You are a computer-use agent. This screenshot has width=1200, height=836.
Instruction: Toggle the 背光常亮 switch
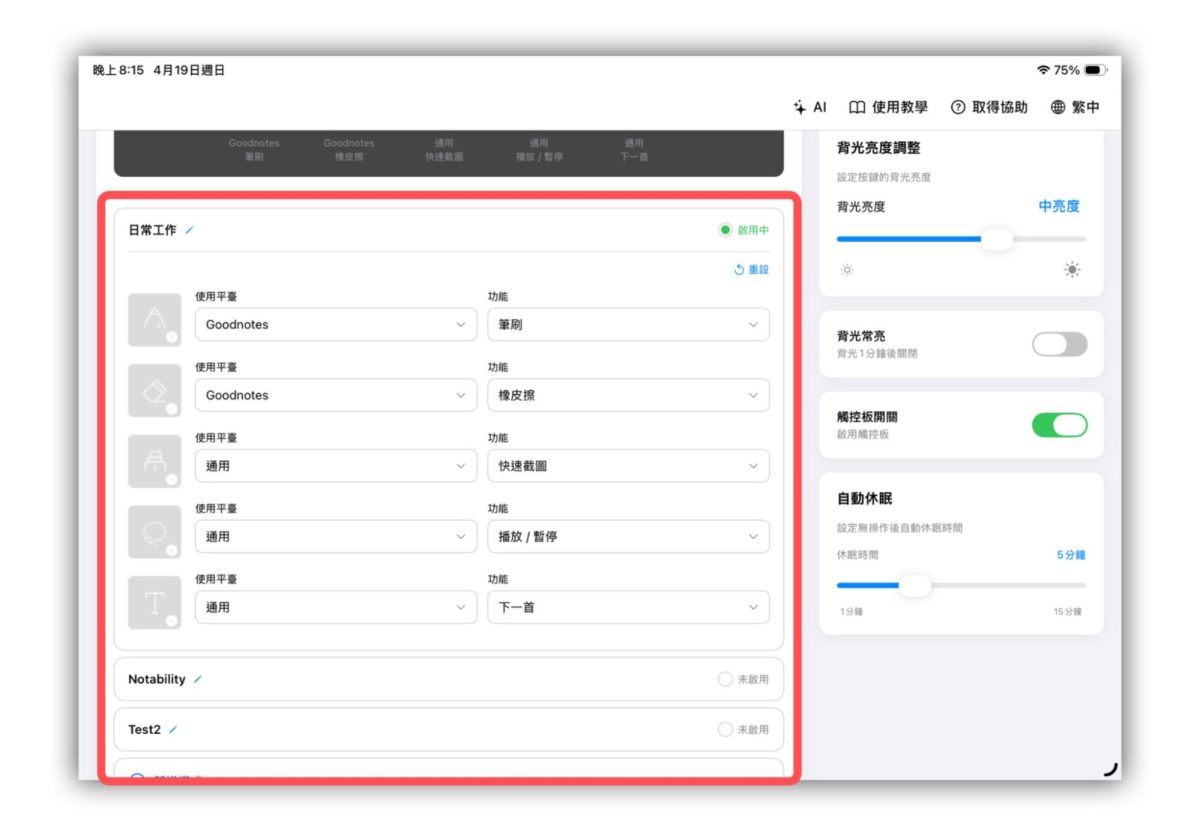pyautogui.click(x=1060, y=345)
